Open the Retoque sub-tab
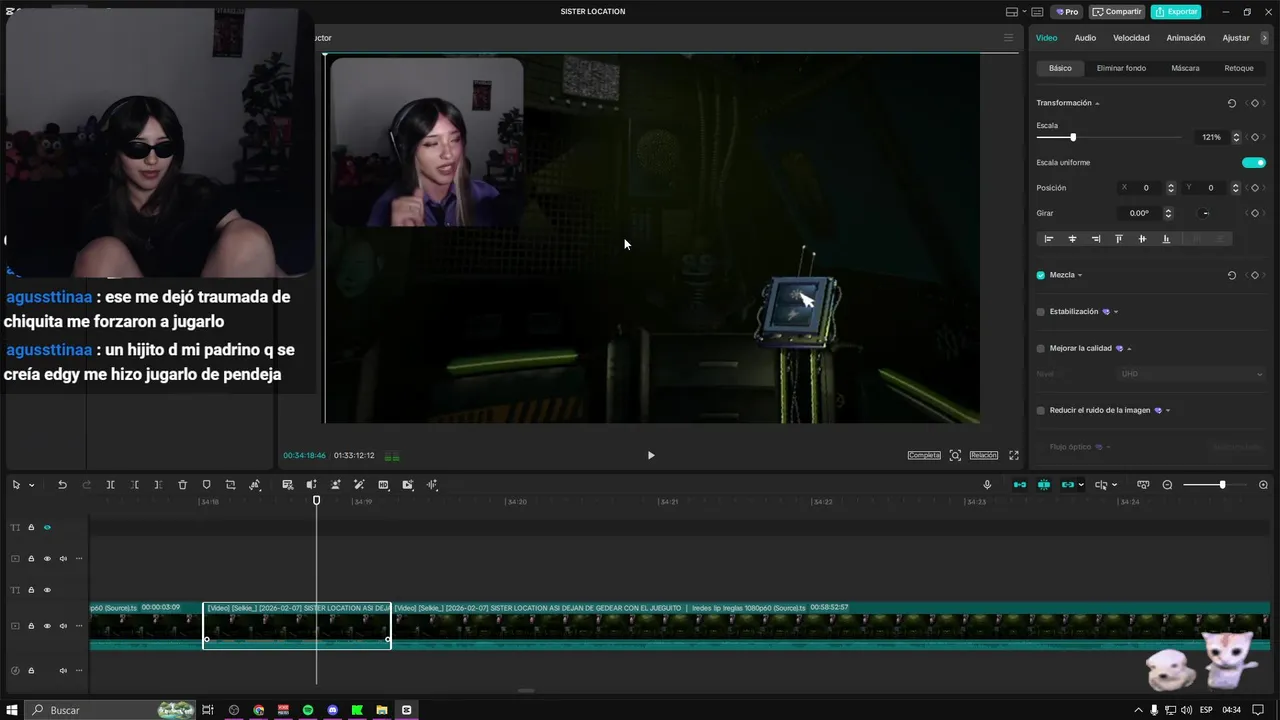The height and width of the screenshot is (720, 1280). pyautogui.click(x=1239, y=68)
